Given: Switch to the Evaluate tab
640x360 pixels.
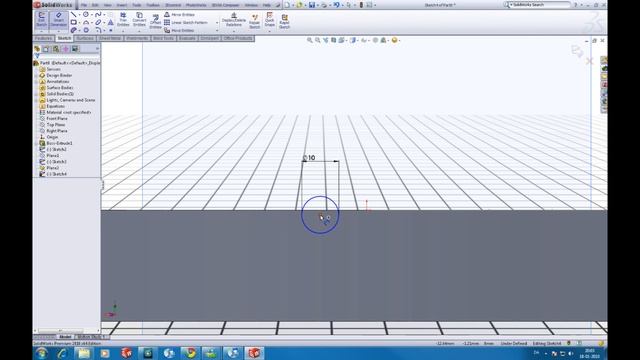Looking at the screenshot, I should point(187,38).
